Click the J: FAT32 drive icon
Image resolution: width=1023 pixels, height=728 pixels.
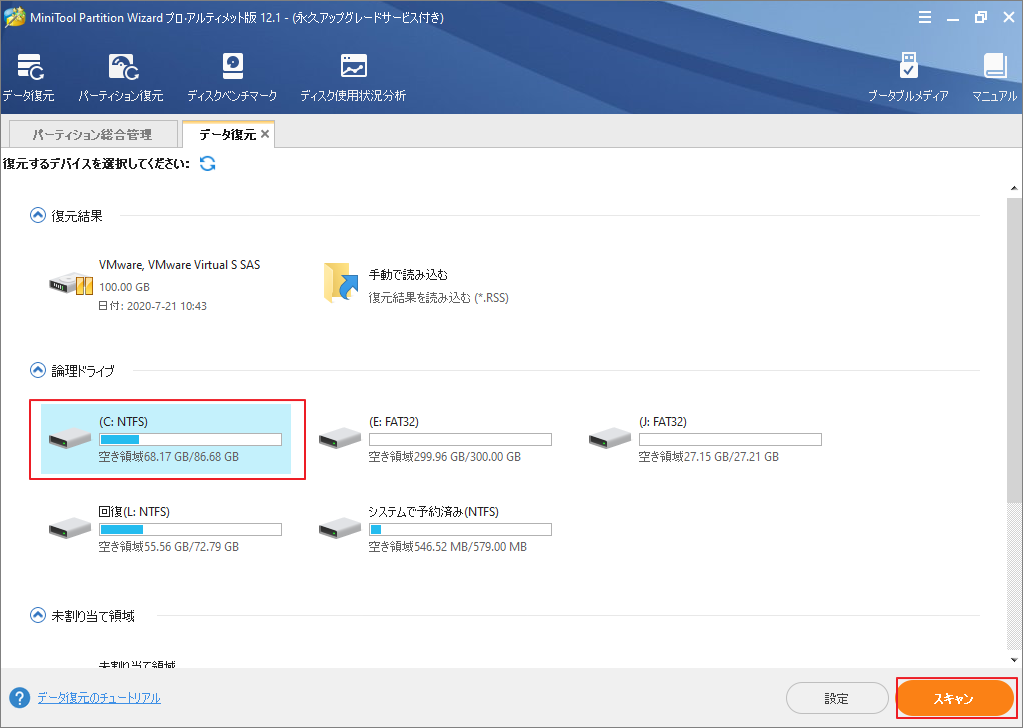click(x=609, y=438)
